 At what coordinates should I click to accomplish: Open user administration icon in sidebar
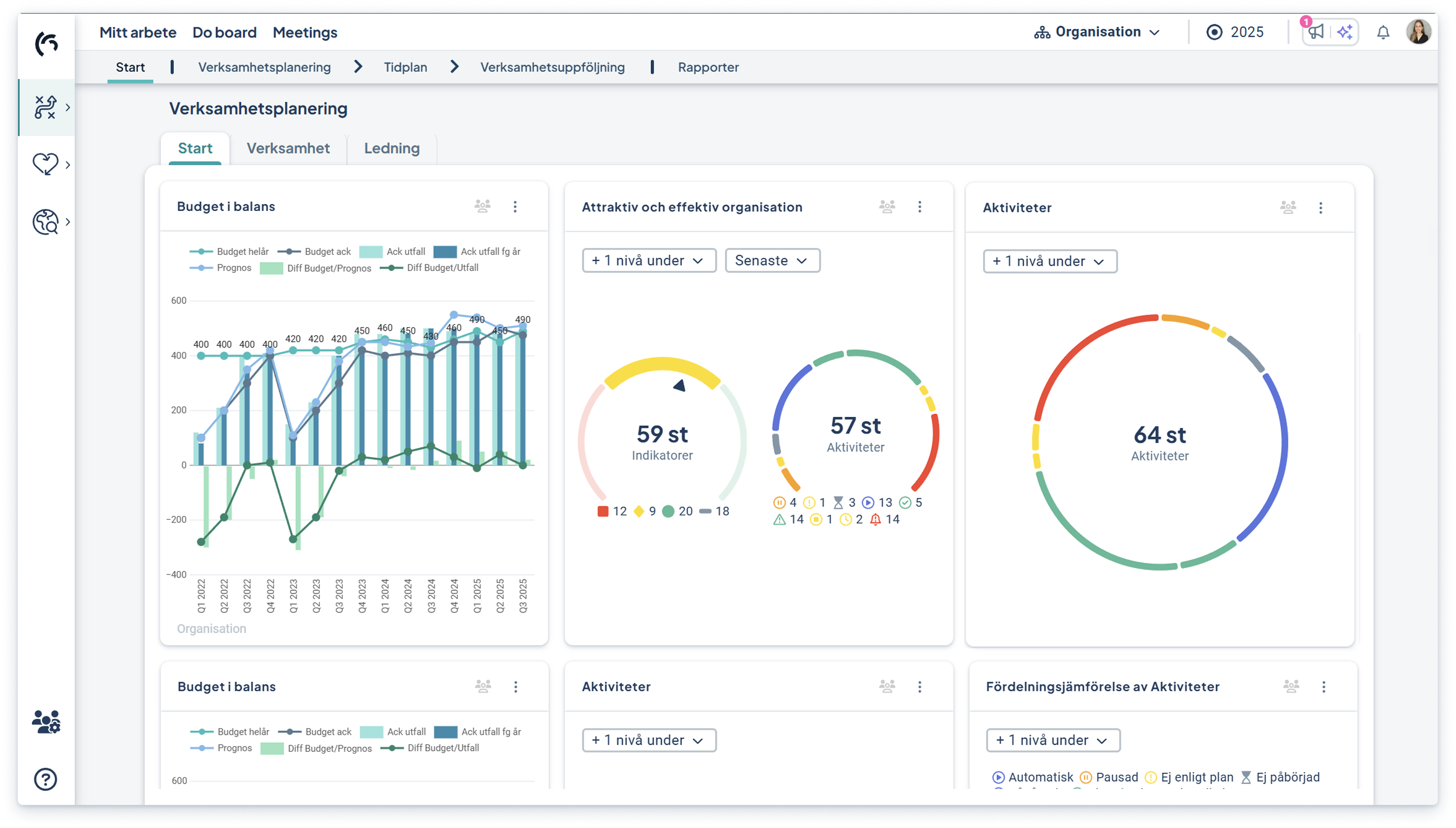click(x=46, y=722)
